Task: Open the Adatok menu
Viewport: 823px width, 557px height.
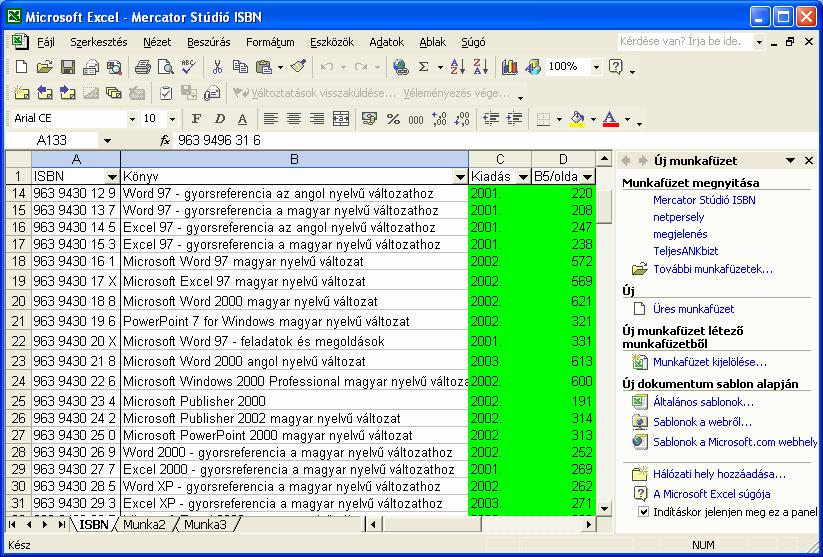Action: coord(386,42)
